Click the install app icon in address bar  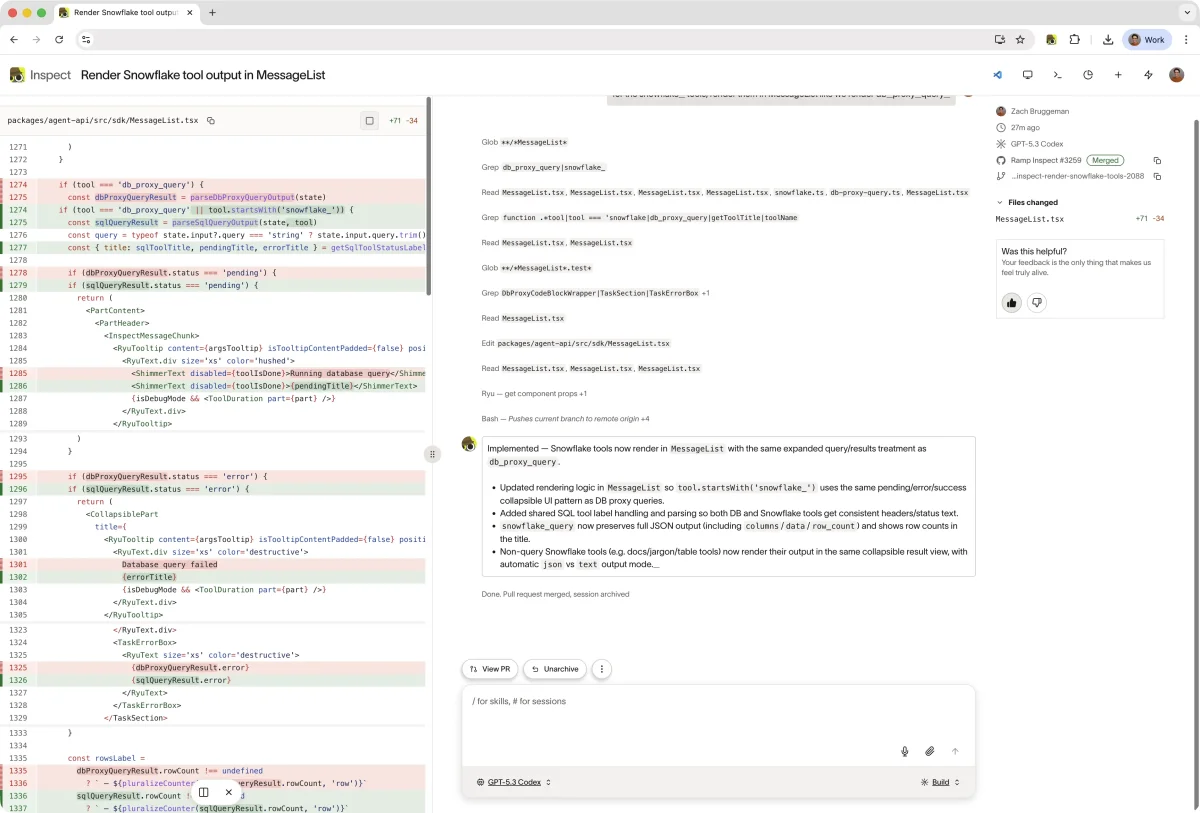click(x=999, y=40)
